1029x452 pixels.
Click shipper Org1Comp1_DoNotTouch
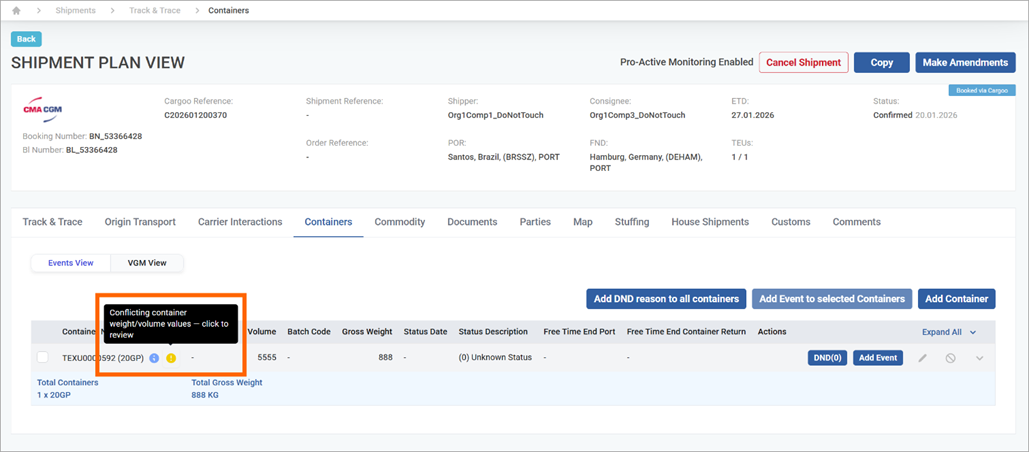495,115
